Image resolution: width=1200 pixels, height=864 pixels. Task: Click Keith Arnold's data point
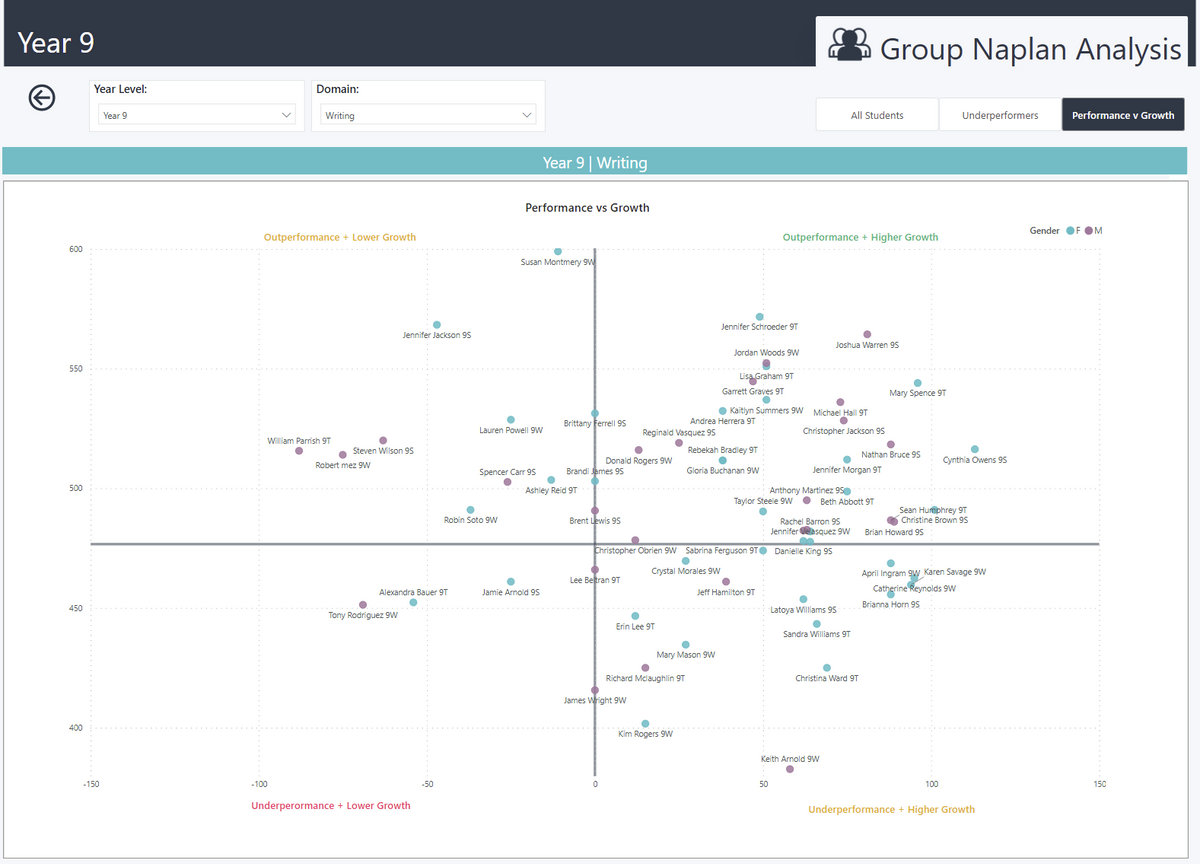click(x=790, y=769)
